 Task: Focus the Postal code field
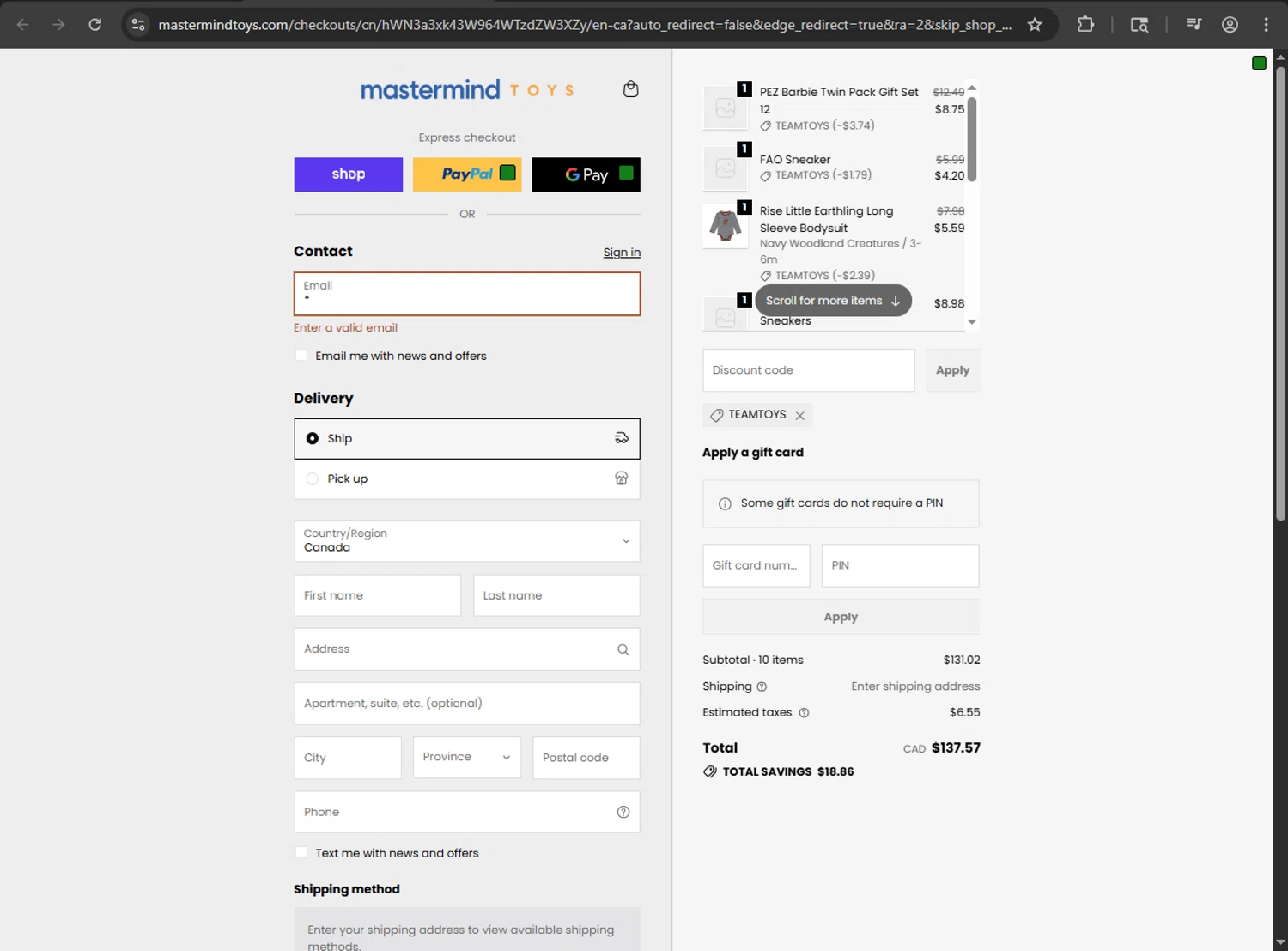[586, 758]
